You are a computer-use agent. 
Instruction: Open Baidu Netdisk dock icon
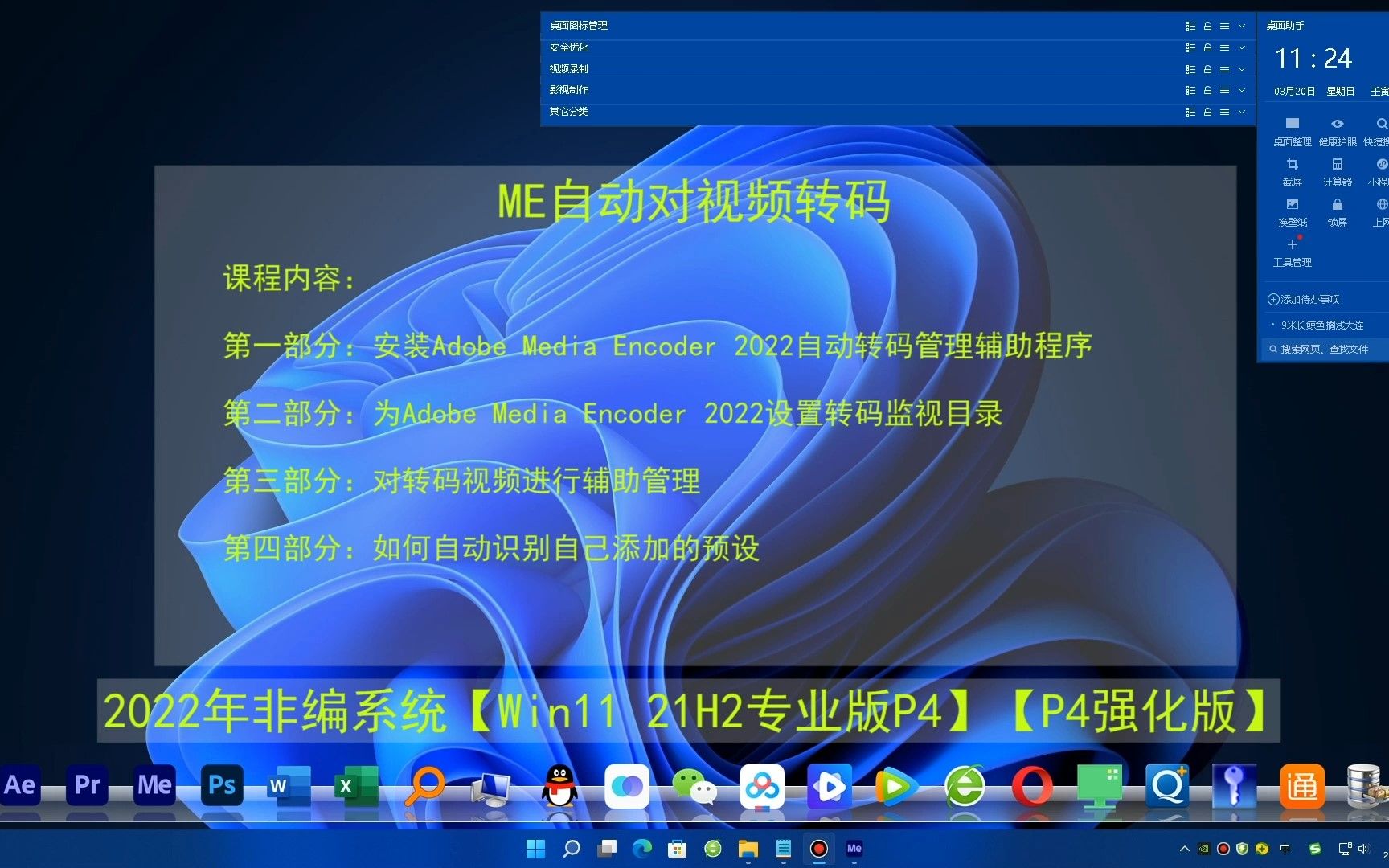tap(762, 787)
